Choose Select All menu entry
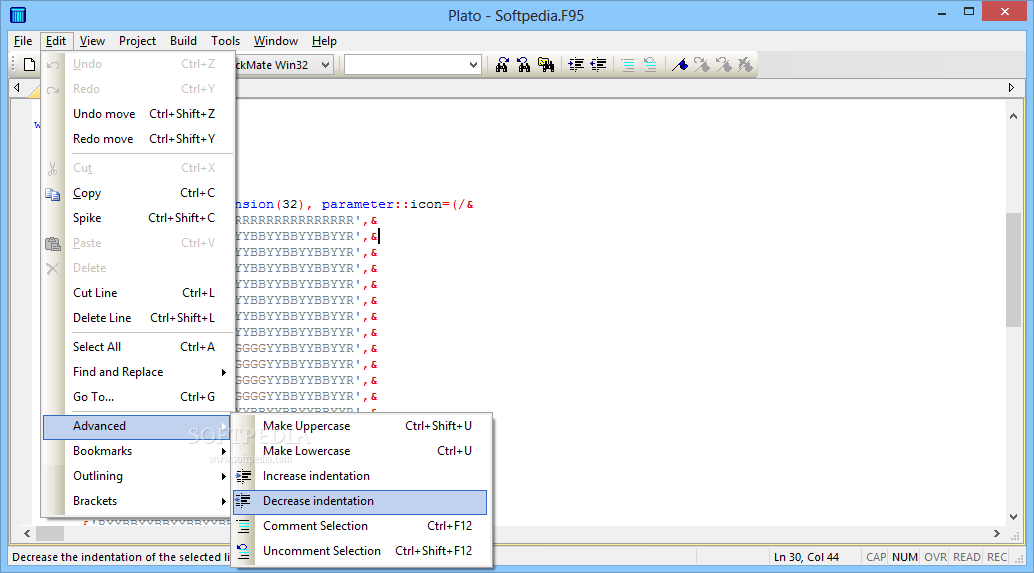The image size is (1034, 573). [x=138, y=347]
